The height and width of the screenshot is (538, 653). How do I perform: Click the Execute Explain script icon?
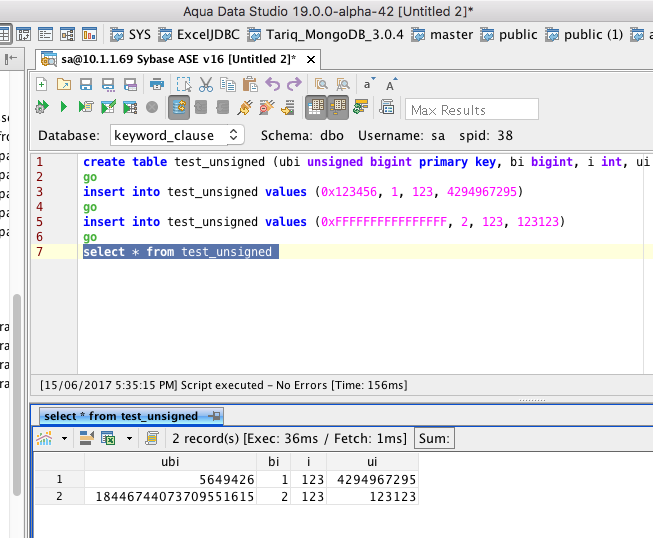click(86, 107)
